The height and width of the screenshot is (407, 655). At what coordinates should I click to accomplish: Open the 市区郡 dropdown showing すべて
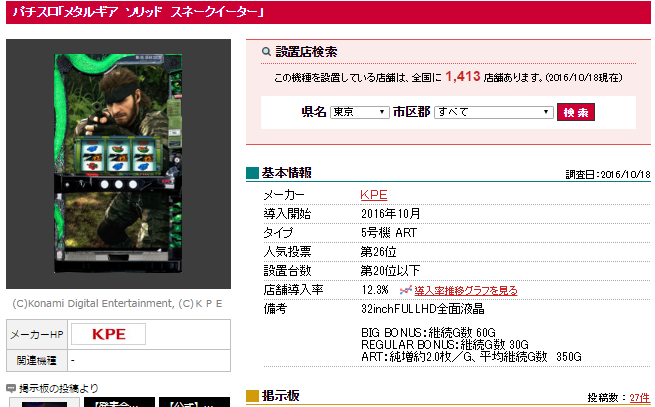point(494,112)
